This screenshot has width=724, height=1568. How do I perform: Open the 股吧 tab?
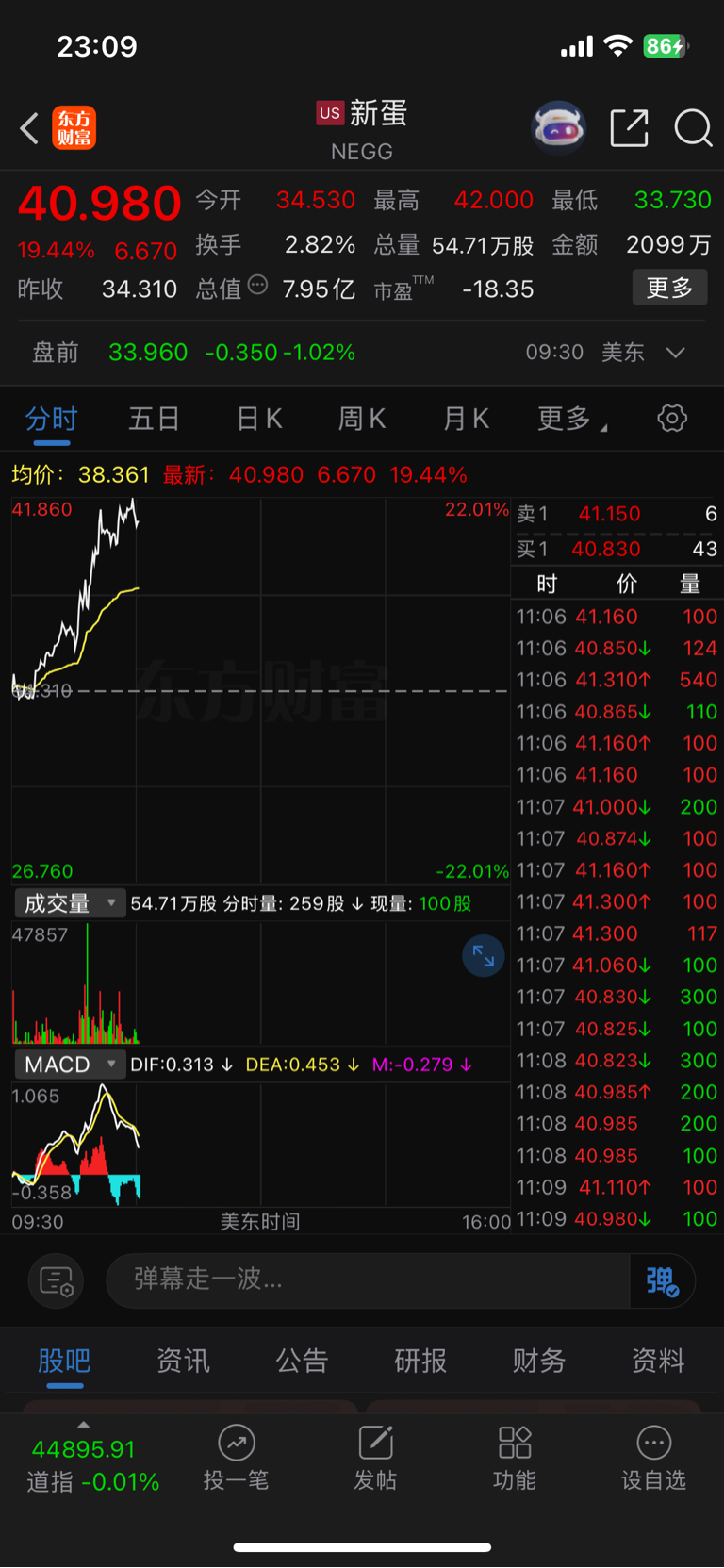(64, 1361)
